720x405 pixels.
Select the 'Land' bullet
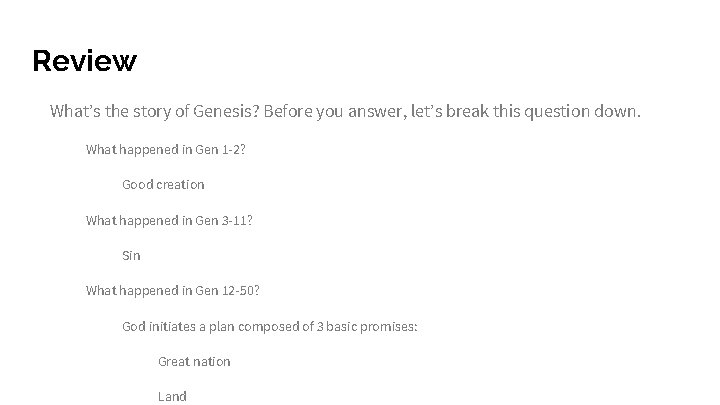[x=172, y=396]
